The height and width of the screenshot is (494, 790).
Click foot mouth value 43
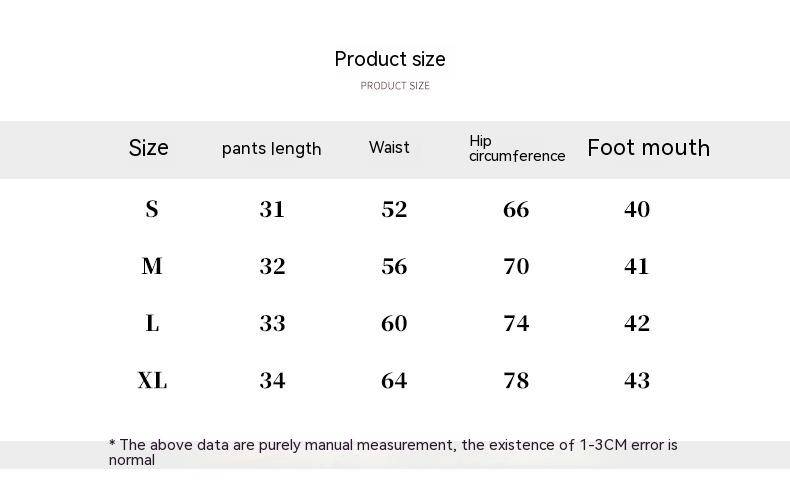(x=637, y=380)
